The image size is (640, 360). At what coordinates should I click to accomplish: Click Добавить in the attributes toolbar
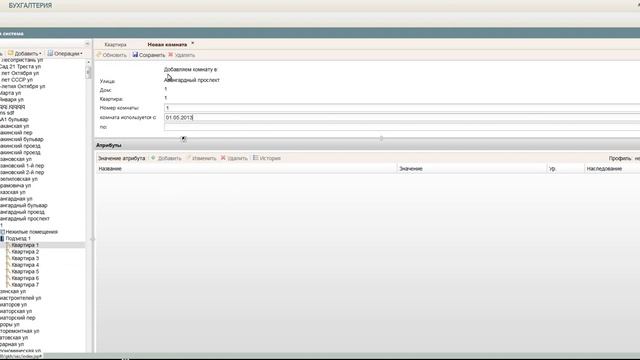tap(166, 158)
